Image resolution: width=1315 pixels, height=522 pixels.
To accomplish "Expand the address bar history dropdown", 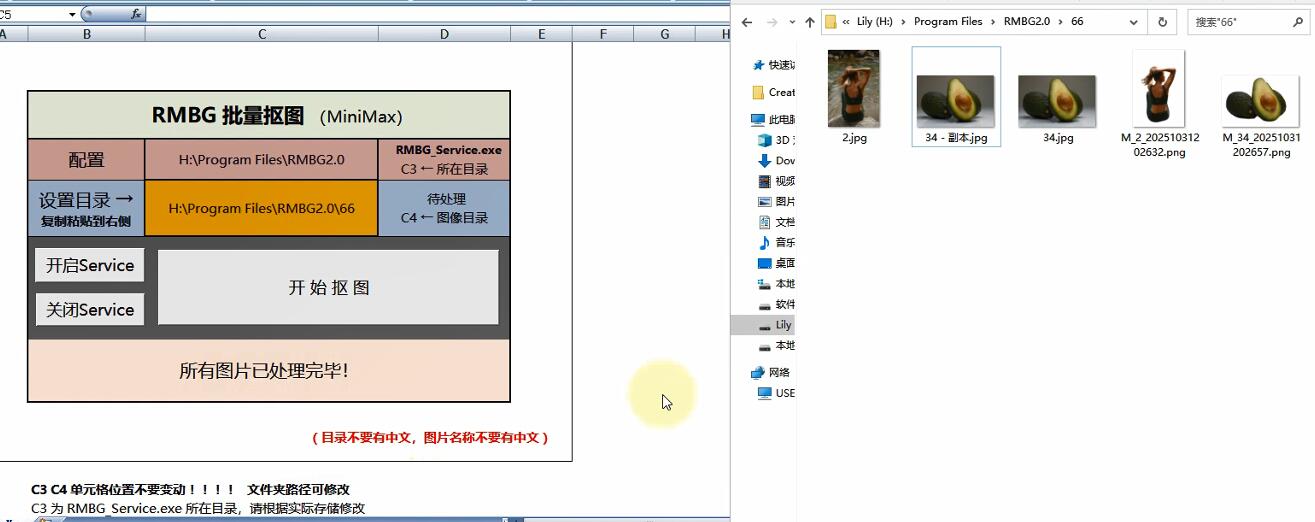I will pyautogui.click(x=1133, y=22).
